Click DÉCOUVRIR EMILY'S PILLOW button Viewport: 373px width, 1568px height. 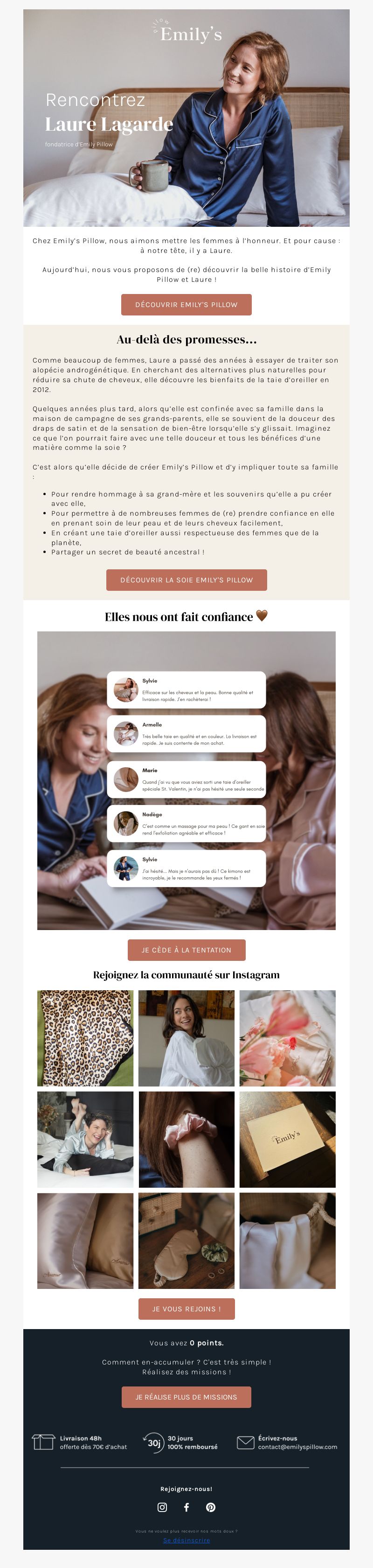click(x=186, y=304)
